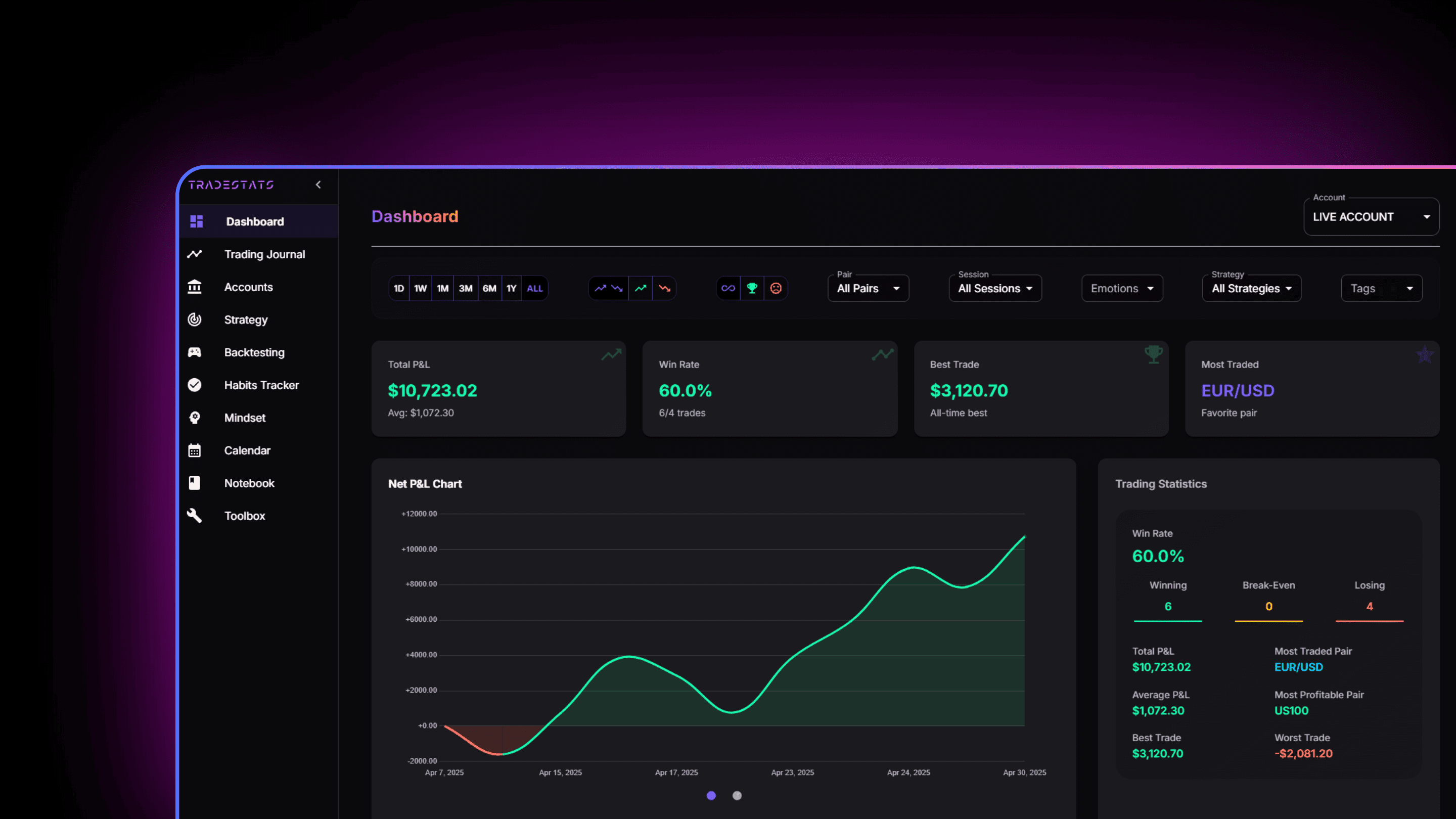1456x819 pixels.
Task: Navigate to Toolbox
Action: (259, 516)
